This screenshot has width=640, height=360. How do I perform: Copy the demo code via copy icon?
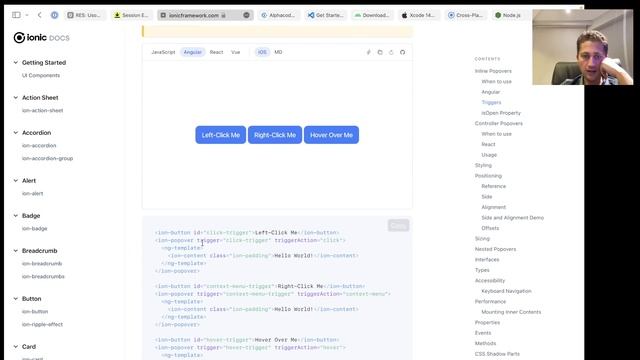click(380, 52)
